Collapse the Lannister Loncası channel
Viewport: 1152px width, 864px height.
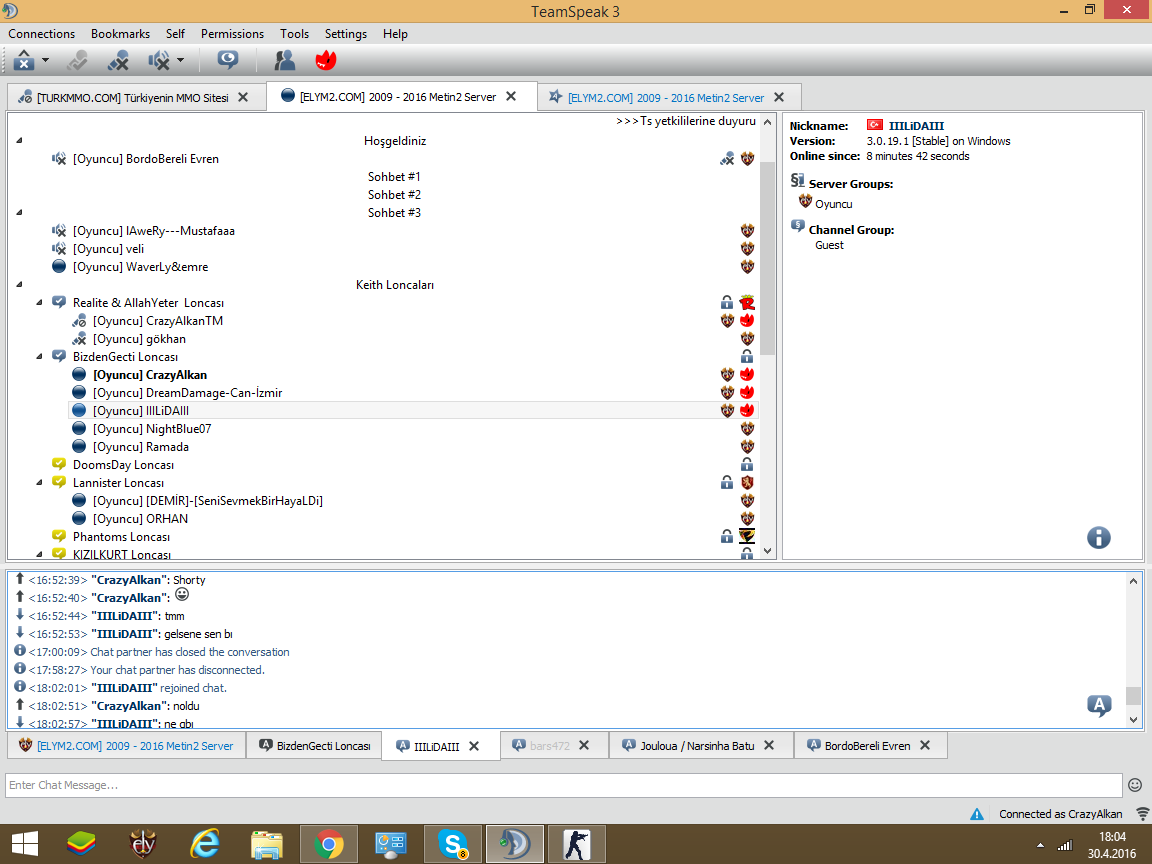pyautogui.click(x=40, y=483)
